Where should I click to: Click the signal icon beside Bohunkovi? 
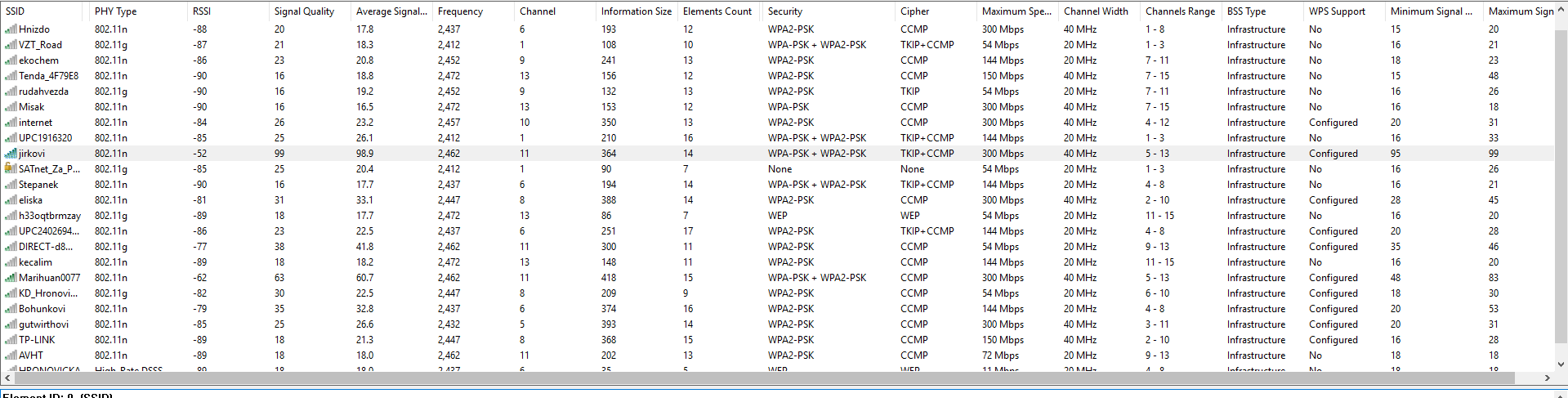11,309
